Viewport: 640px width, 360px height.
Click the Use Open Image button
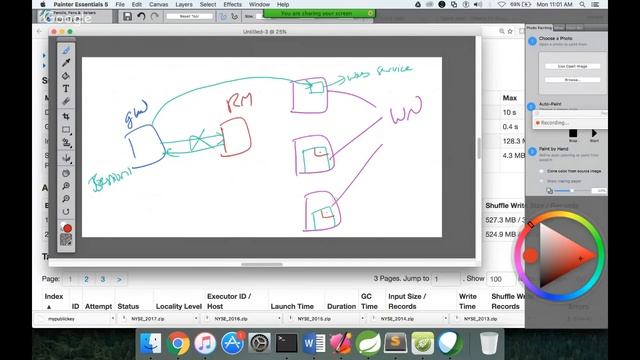(573, 66)
